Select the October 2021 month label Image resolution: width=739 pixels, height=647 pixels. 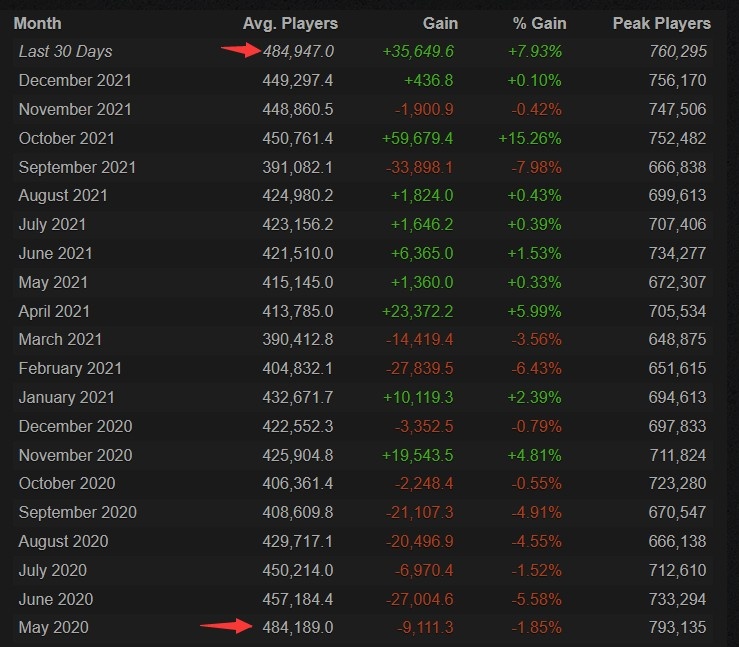click(x=66, y=139)
